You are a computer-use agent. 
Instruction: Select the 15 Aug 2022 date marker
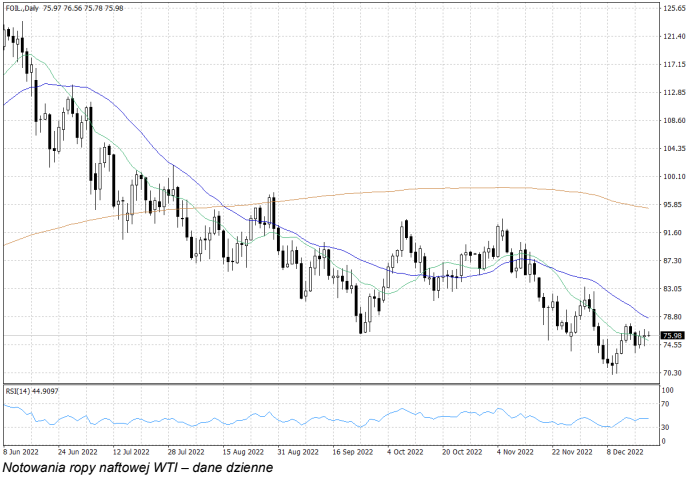(x=243, y=451)
